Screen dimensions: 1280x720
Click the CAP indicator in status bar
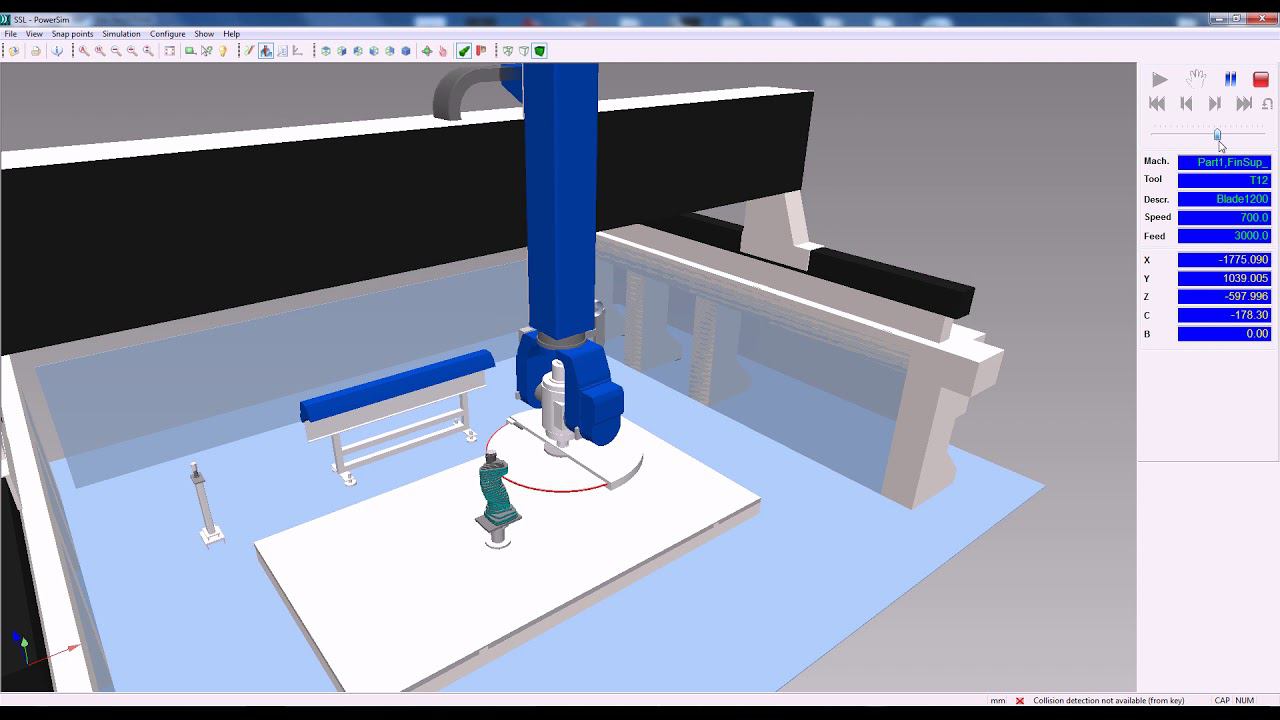[x=1222, y=701]
